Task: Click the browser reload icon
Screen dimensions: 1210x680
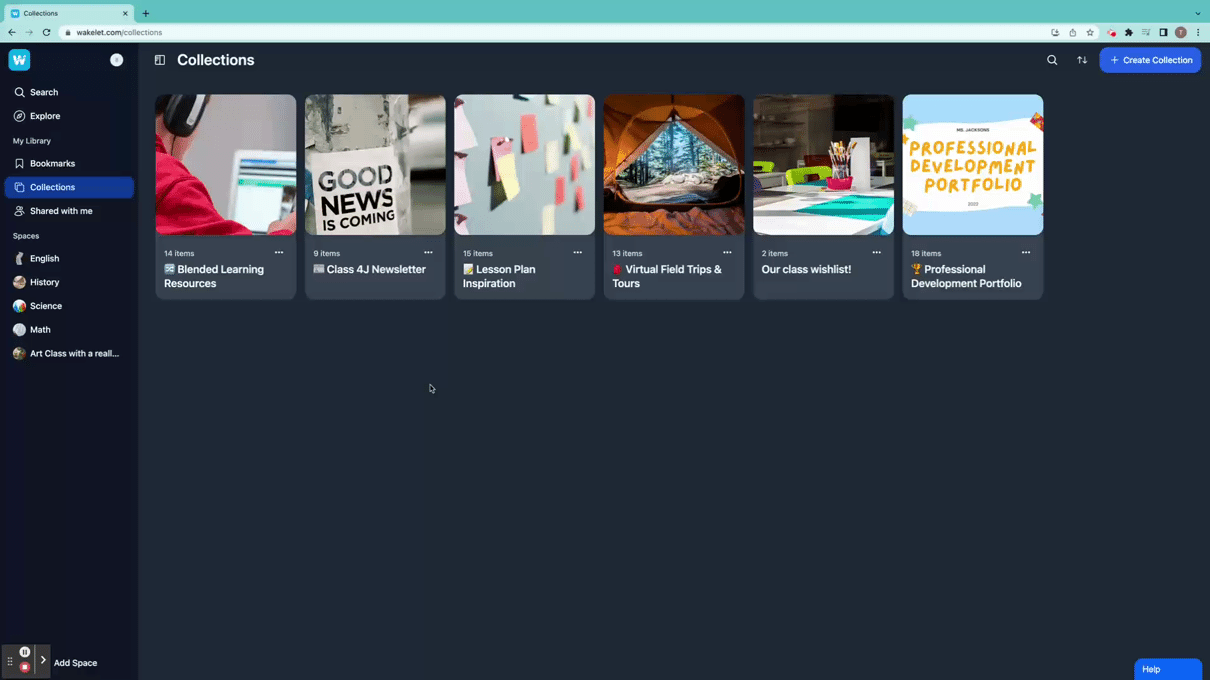Action: click(46, 32)
